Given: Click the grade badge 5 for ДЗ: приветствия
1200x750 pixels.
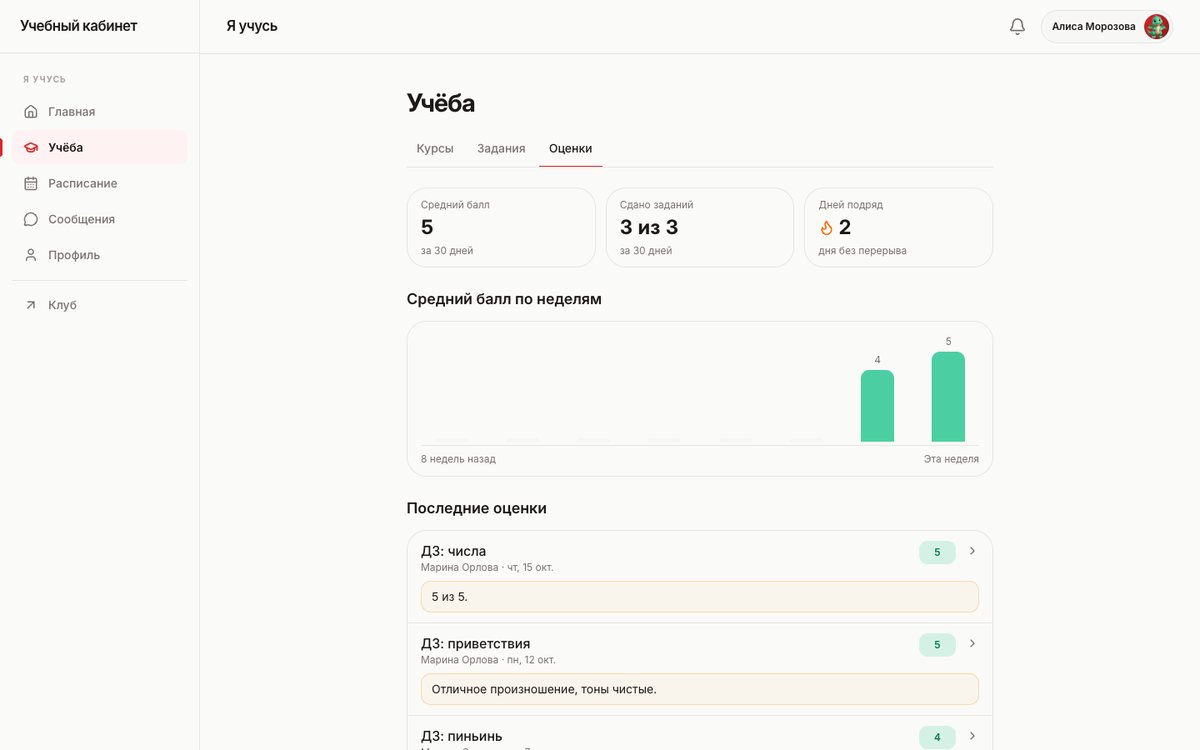Looking at the screenshot, I should 937,645.
